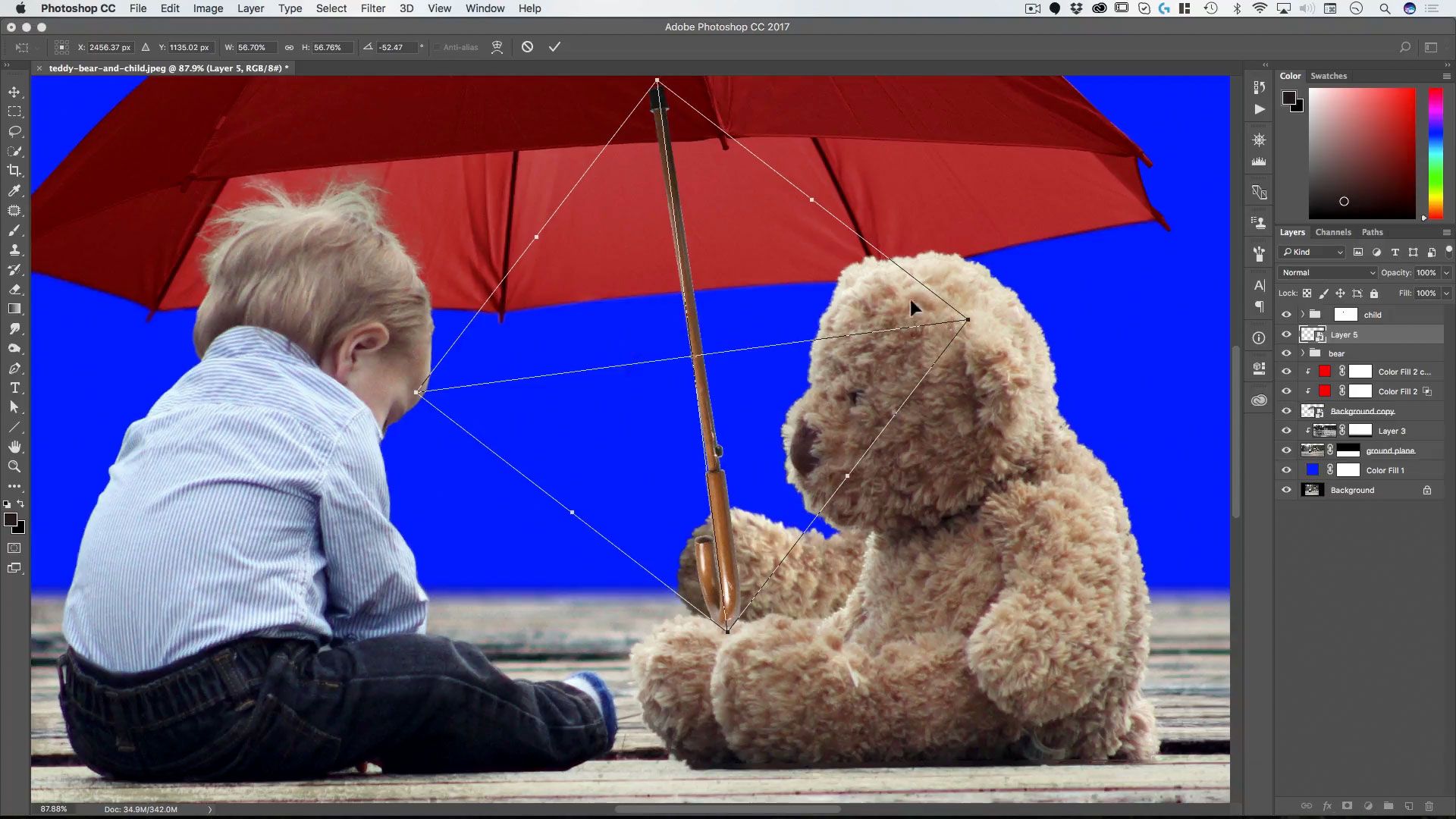Screen dimensions: 1456x819
Task: Open the Normal blend mode dropdown
Action: coord(1327,272)
